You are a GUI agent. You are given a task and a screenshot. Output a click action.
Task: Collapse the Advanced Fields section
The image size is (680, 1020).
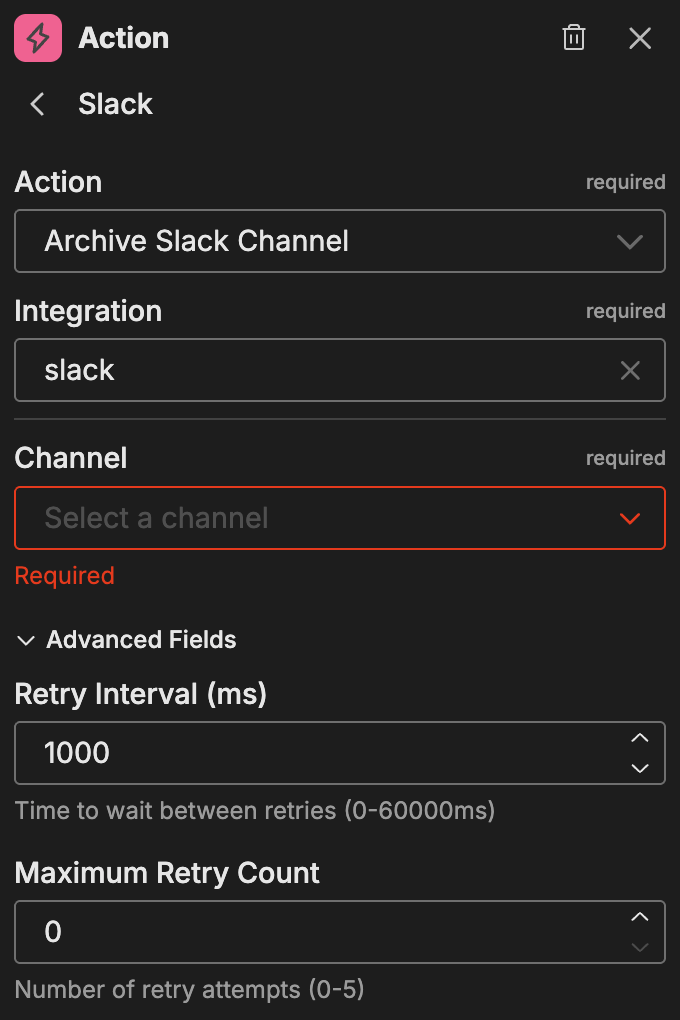(25, 640)
